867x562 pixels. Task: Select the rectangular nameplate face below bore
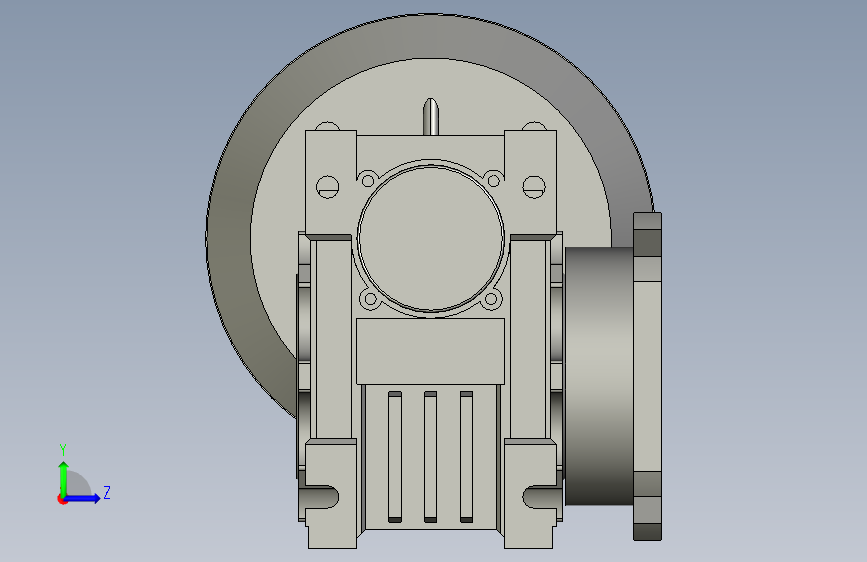click(430, 351)
